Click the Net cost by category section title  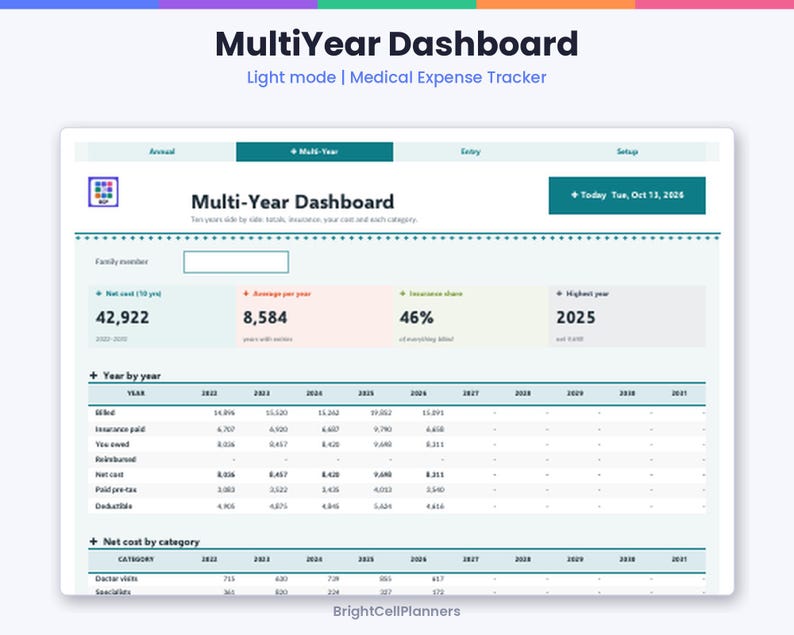pyautogui.click(x=151, y=542)
